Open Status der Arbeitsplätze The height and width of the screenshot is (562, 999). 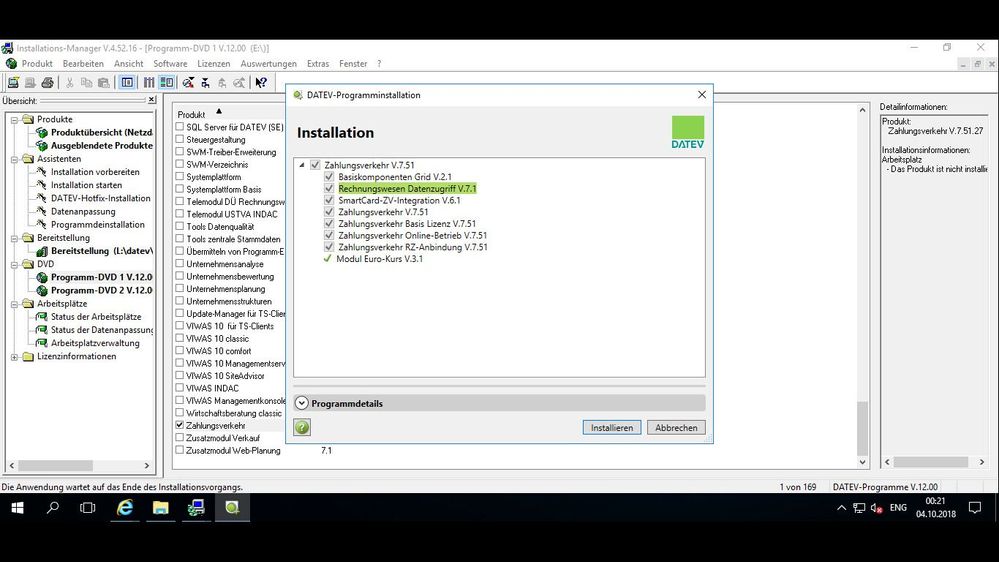(x=96, y=317)
